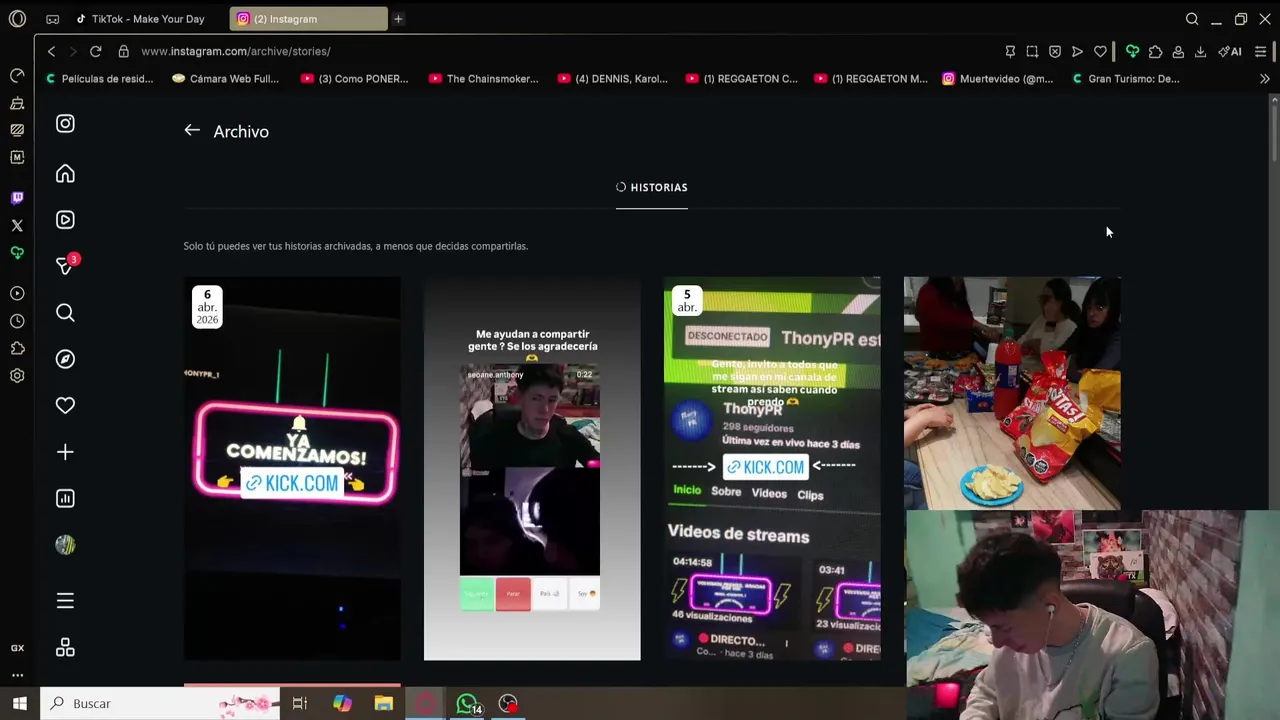Open Instagram logo in the sidebar
The image size is (1280, 720).
tap(65, 124)
